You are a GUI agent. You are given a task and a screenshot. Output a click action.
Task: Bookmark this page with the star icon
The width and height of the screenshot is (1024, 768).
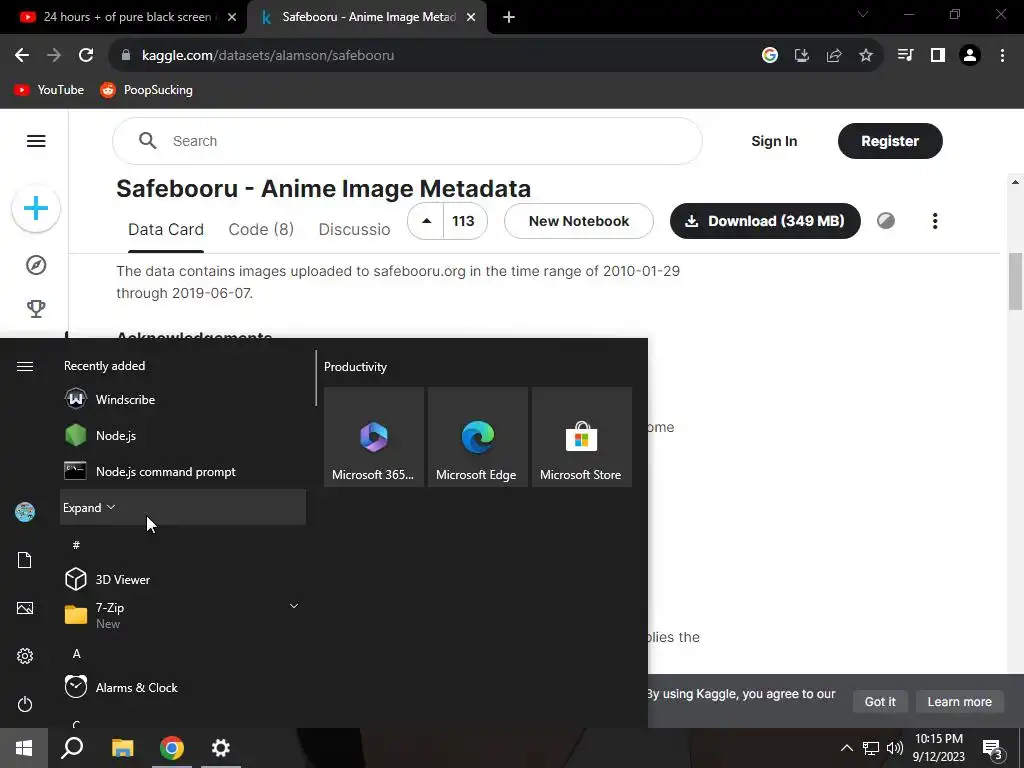click(x=866, y=56)
